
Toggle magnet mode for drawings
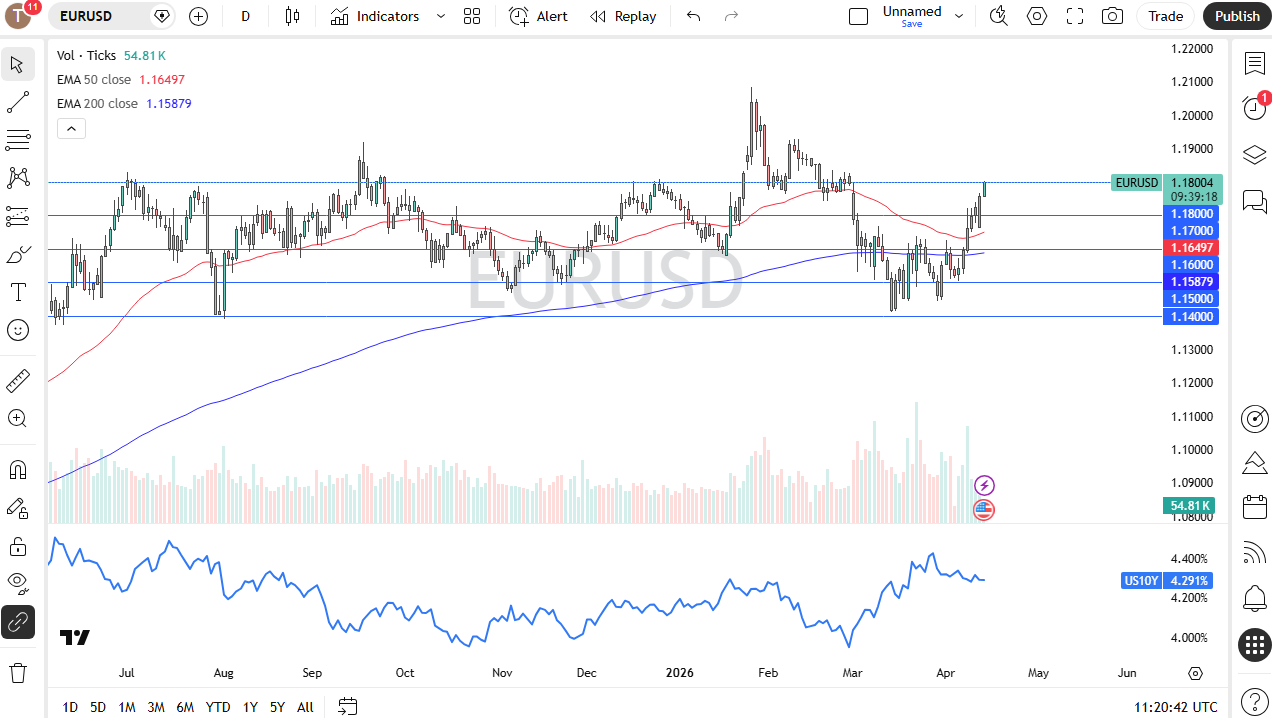(18, 469)
